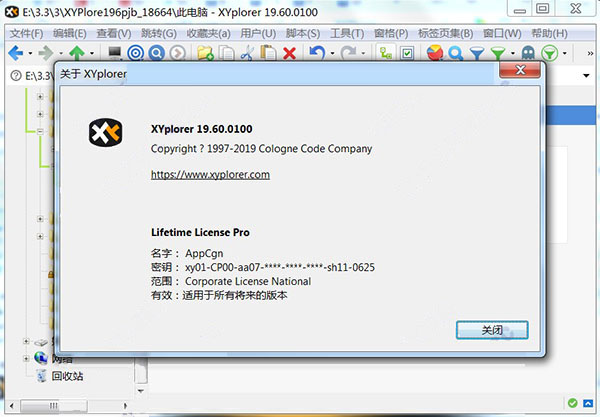
Task: Click the tree scrollbar left arrow
Action: click(x=11, y=406)
